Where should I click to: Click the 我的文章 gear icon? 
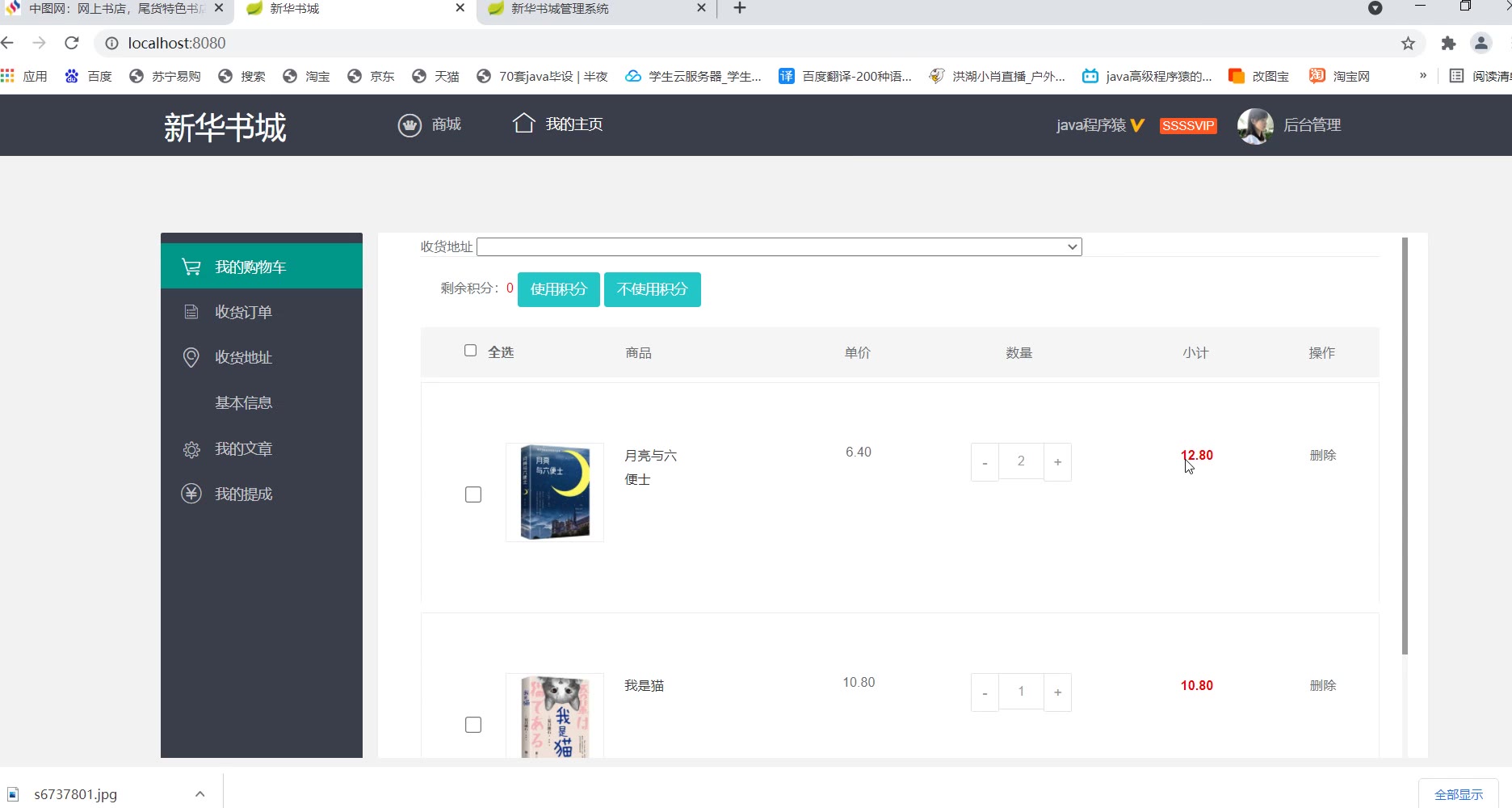(x=191, y=449)
